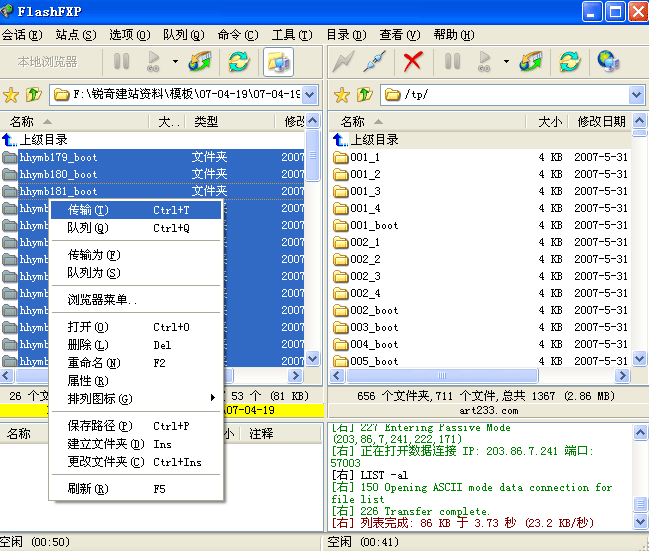Image resolution: width=649 pixels, height=551 pixels.
Task: Sort remote list by 修改日期 column header
Action: (x=600, y=122)
